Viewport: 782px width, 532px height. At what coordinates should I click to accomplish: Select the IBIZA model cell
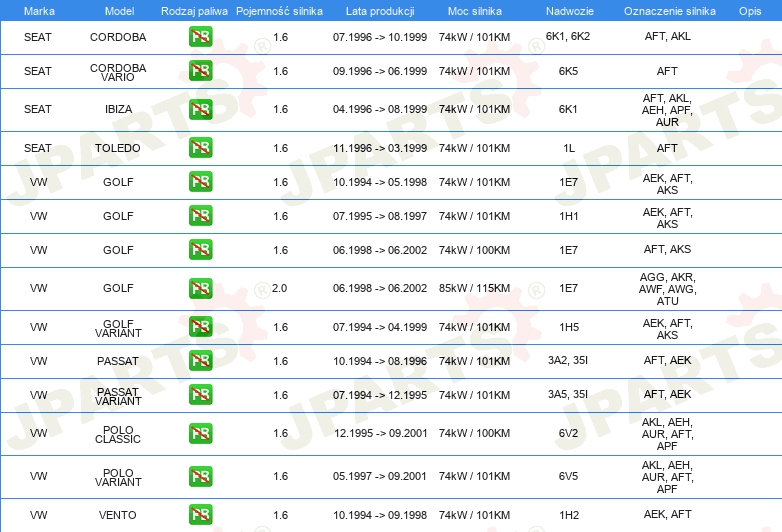pos(118,109)
